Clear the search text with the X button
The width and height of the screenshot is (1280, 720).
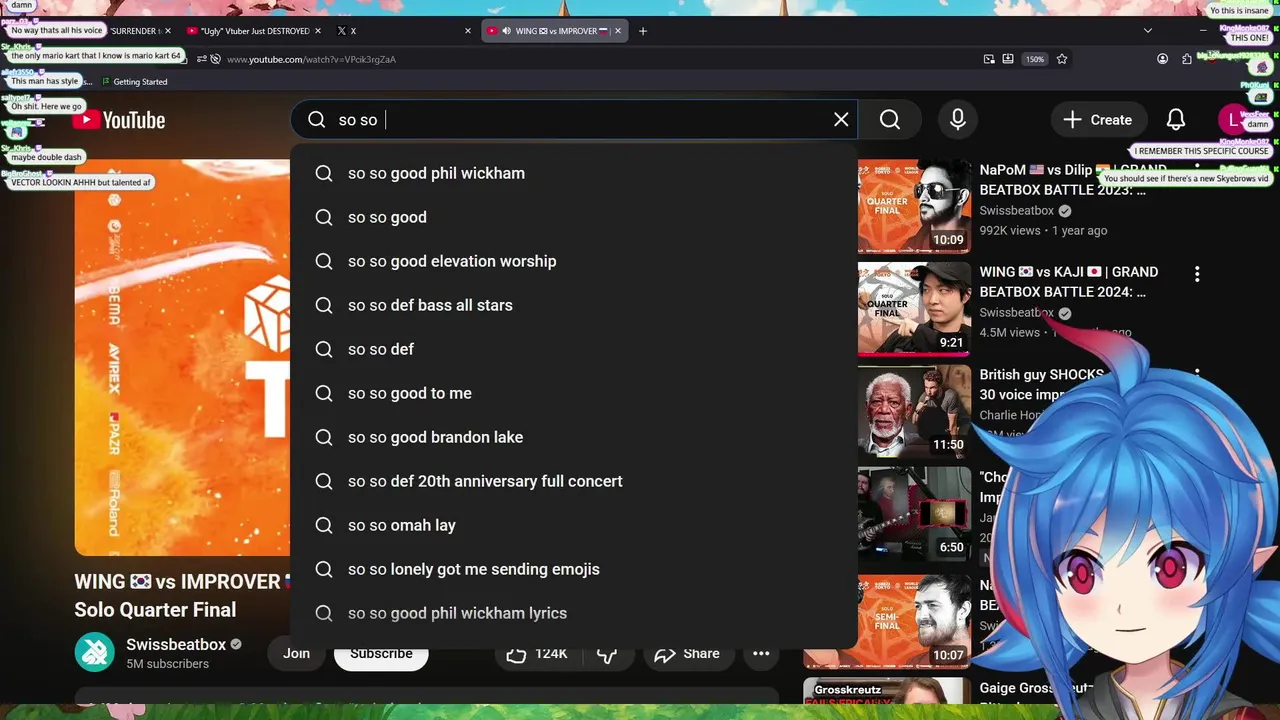click(x=841, y=120)
